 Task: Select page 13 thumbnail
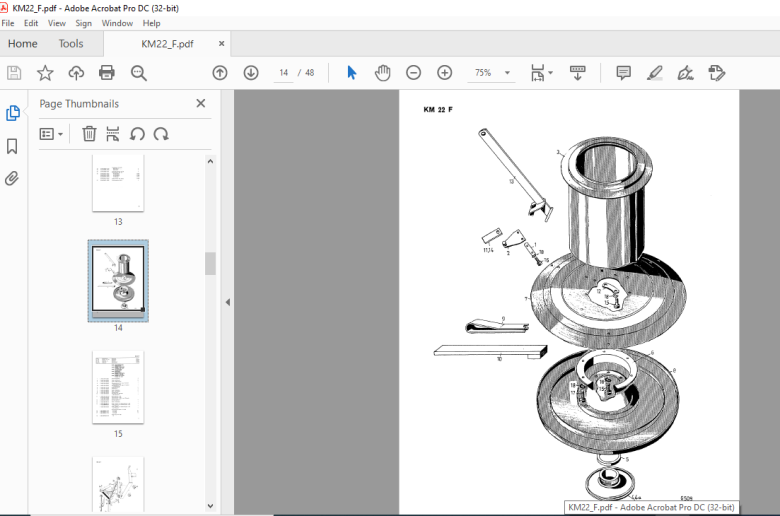coord(118,183)
